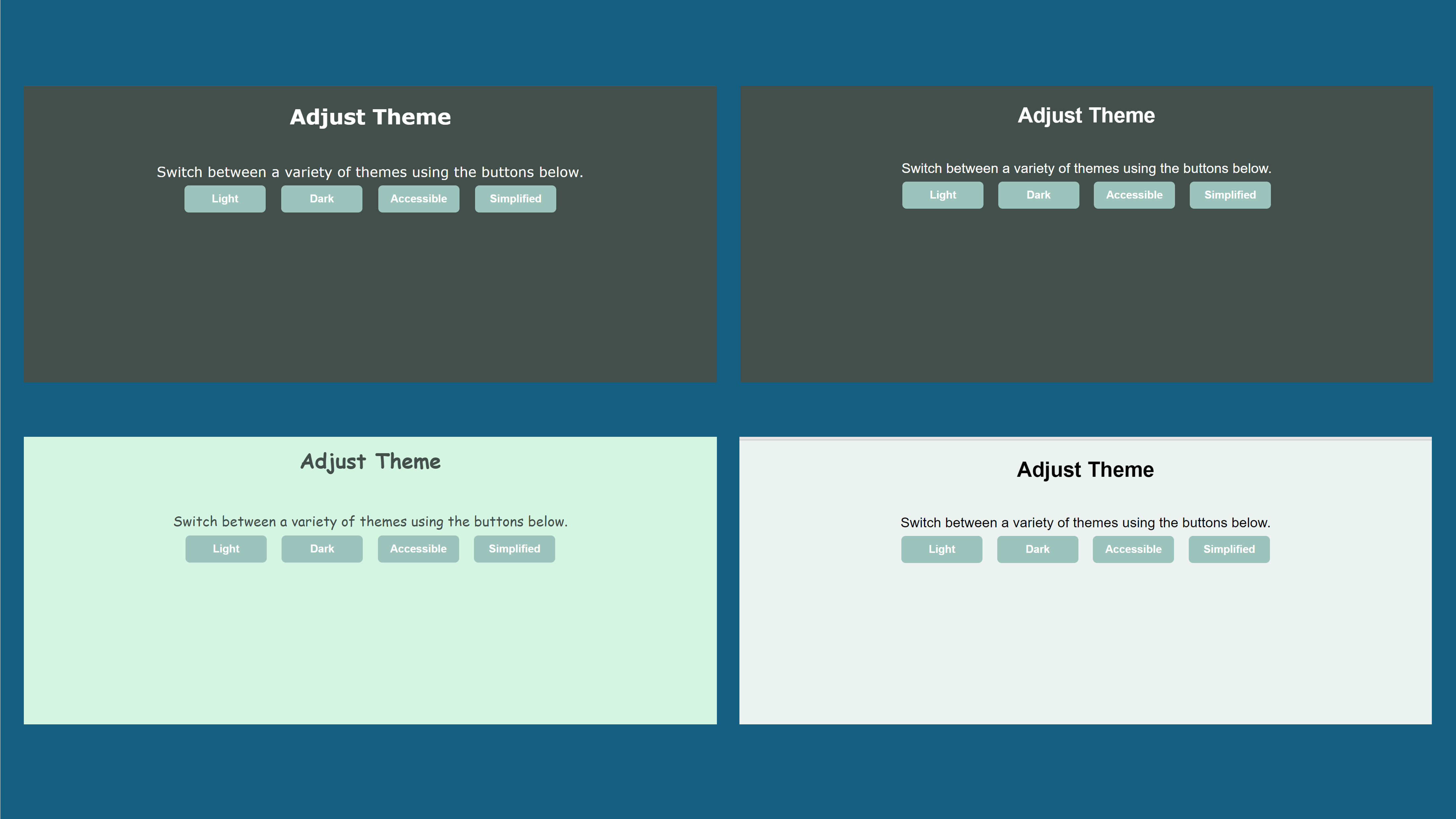Choose Simplified button in top-left dark panel
Screen dimensions: 1456x819
[515, 199]
